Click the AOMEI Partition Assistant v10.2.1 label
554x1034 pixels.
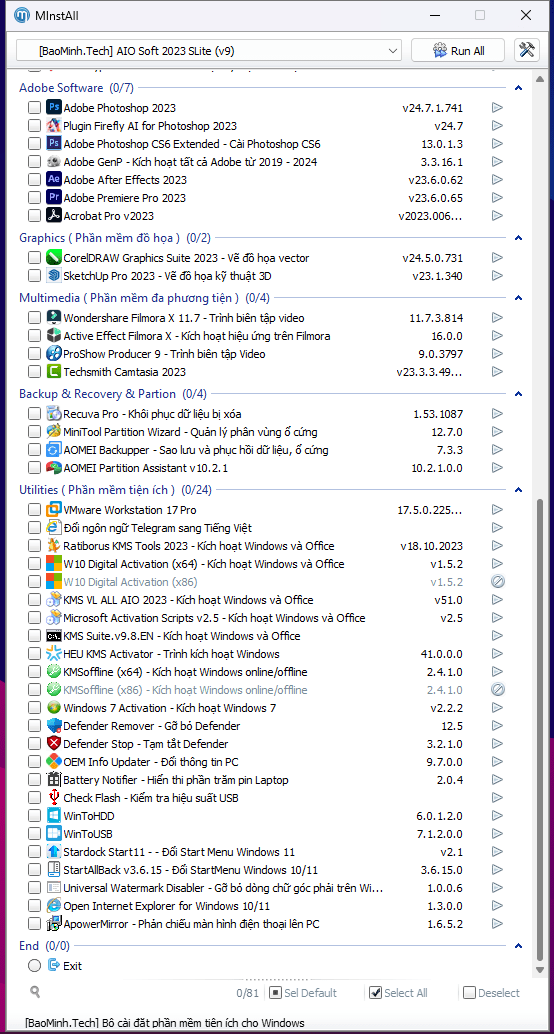(144, 468)
